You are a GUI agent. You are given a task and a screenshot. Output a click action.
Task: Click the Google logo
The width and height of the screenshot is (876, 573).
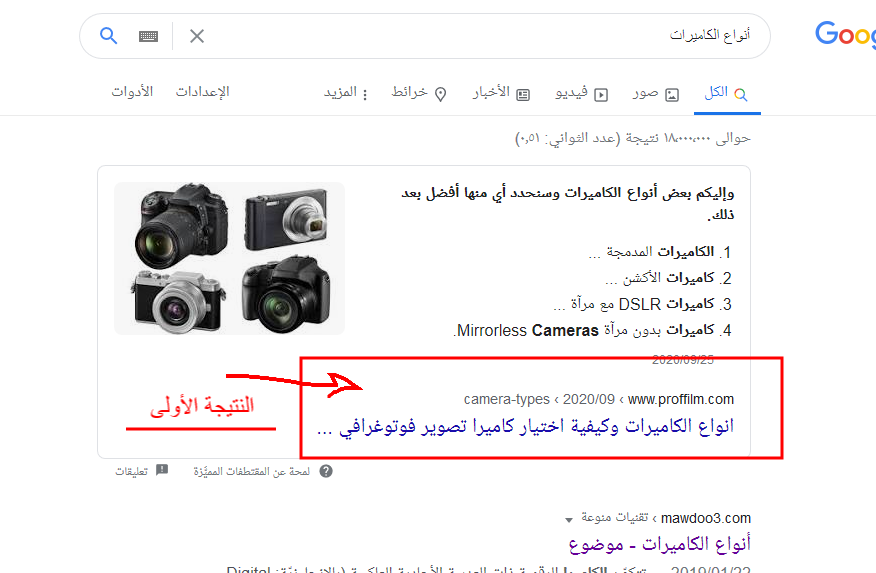click(x=845, y=35)
